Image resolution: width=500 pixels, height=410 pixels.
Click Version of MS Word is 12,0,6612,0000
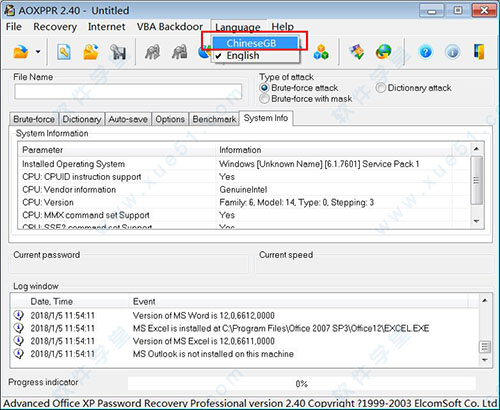point(204,315)
